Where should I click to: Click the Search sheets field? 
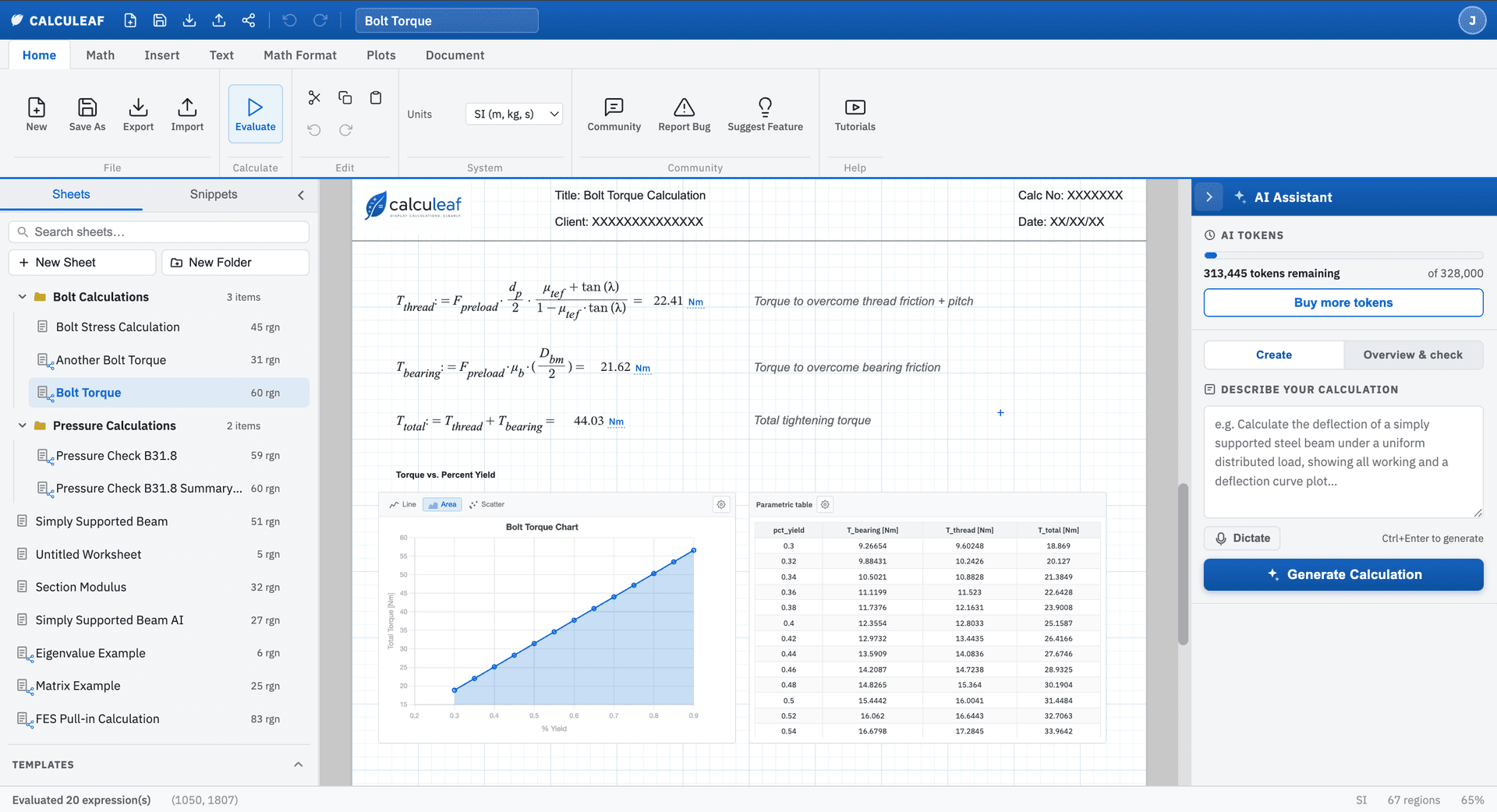159,232
